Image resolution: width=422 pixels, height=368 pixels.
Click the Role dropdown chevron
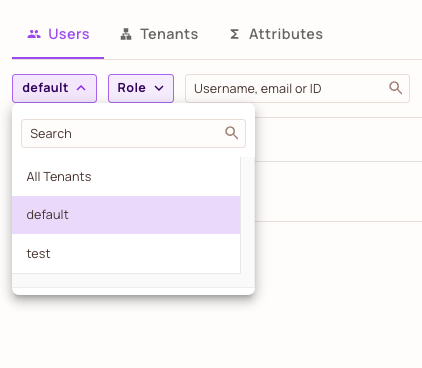point(159,88)
